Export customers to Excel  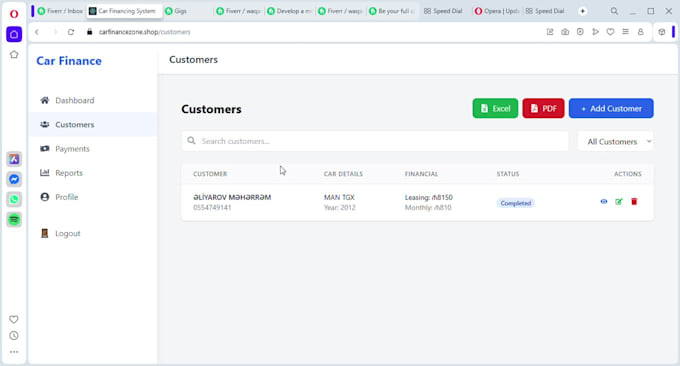point(495,108)
